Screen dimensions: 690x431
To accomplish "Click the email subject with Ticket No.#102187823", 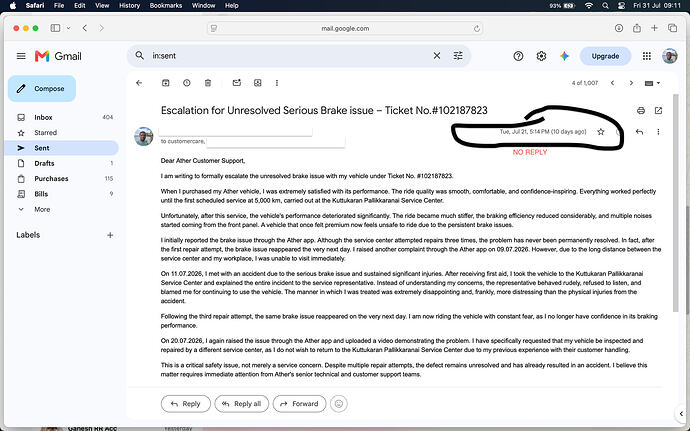I will (324, 111).
